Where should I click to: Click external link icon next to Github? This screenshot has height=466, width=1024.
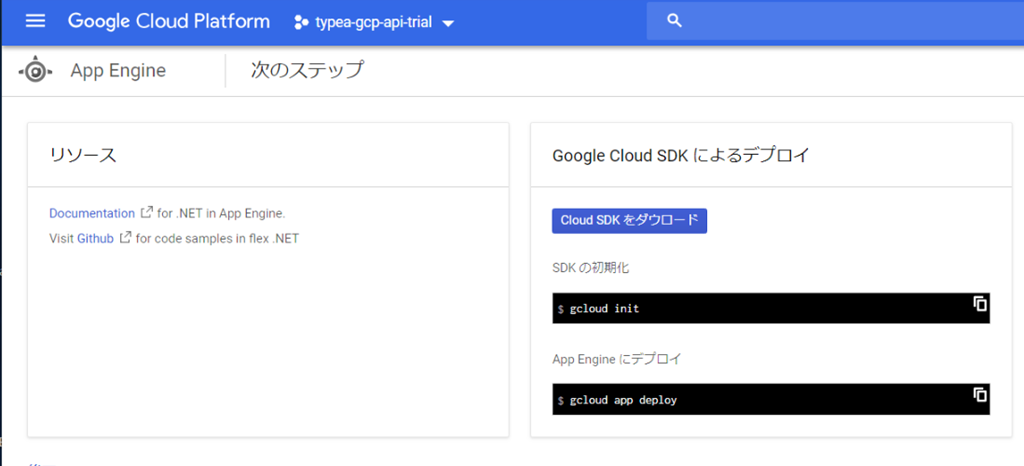[125, 238]
